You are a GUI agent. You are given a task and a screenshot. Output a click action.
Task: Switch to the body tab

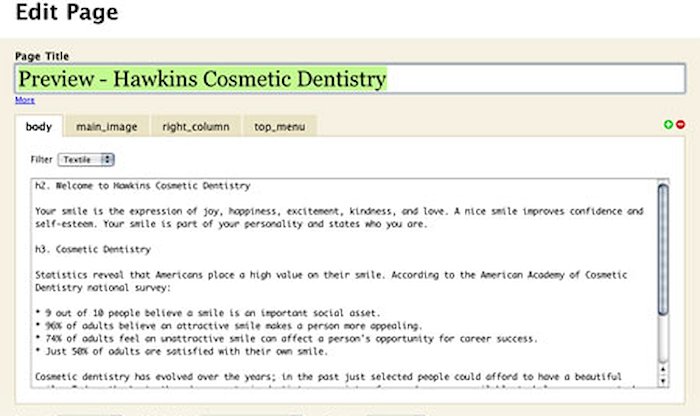[x=39, y=127]
